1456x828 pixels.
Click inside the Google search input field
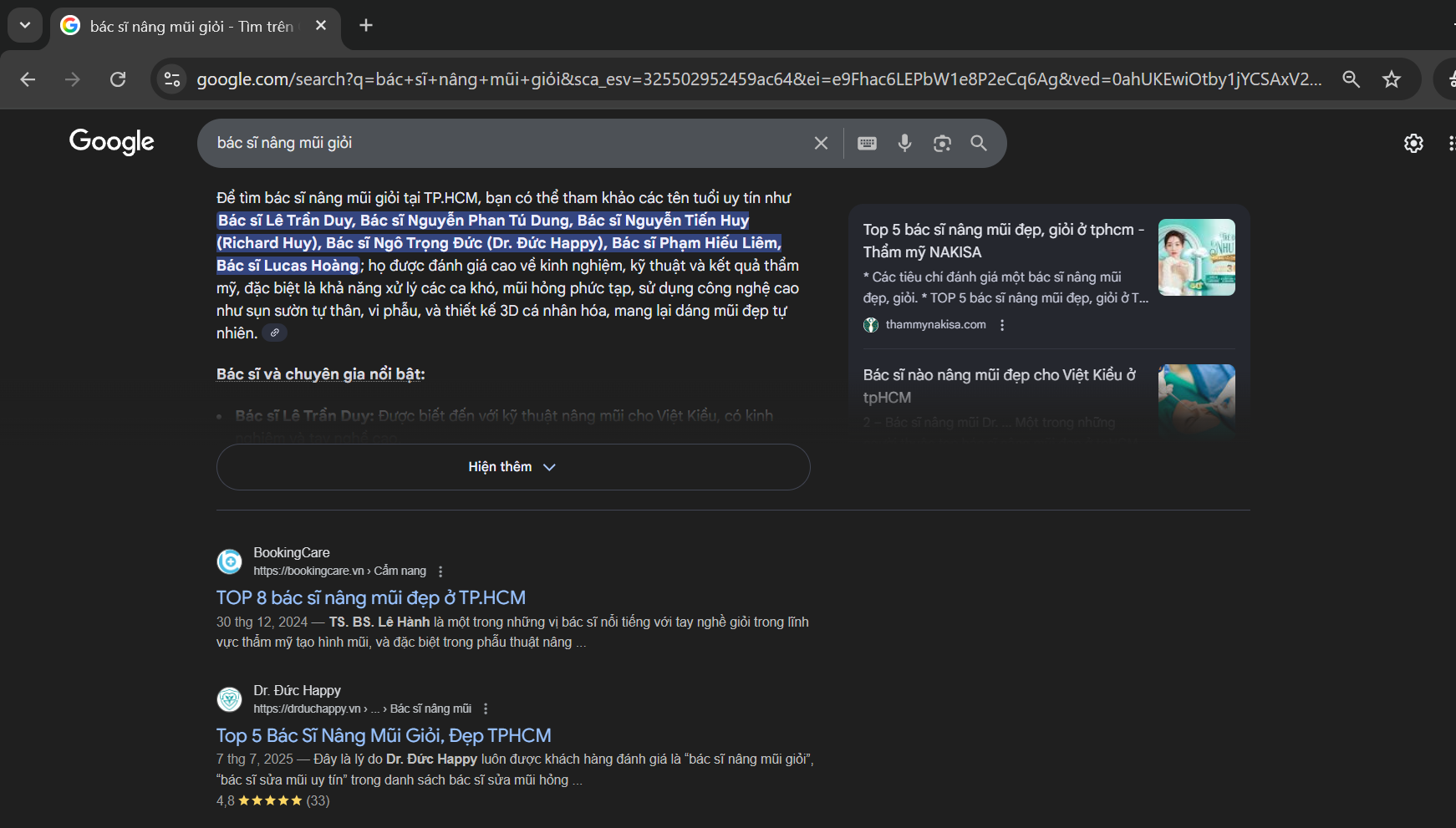pos(501,143)
